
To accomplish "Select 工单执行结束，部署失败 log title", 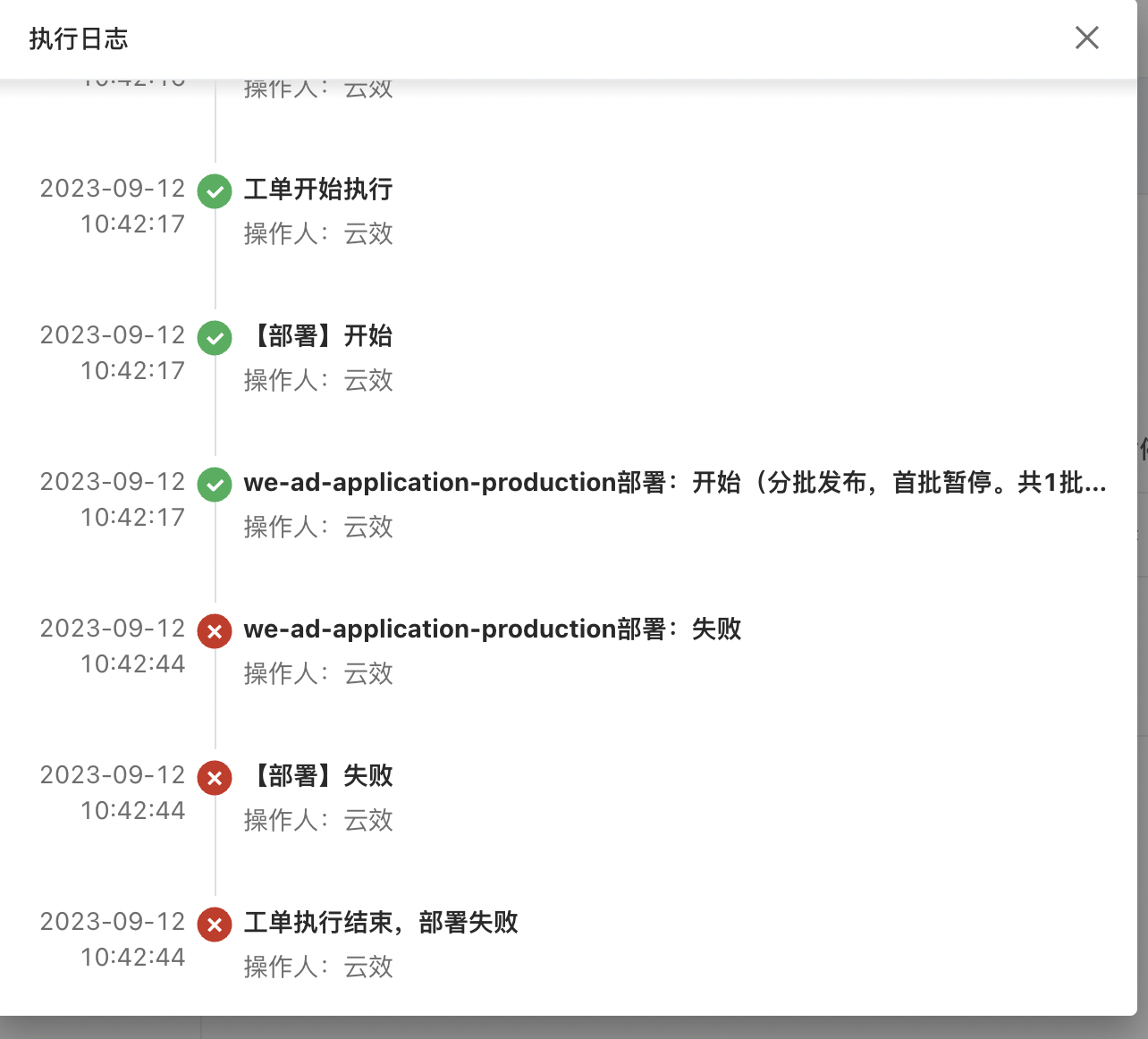I will tap(381, 923).
